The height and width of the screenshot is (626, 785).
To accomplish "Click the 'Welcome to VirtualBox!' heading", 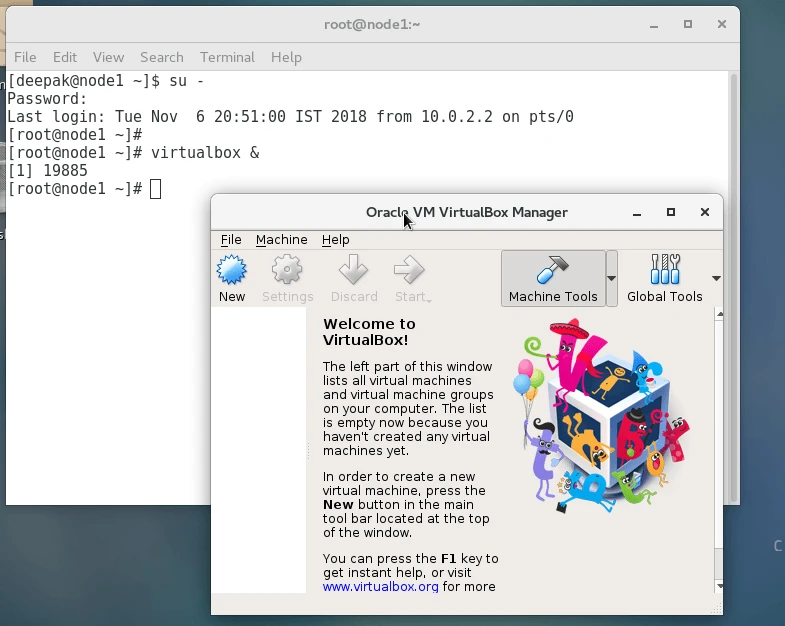I will pyautogui.click(x=369, y=332).
